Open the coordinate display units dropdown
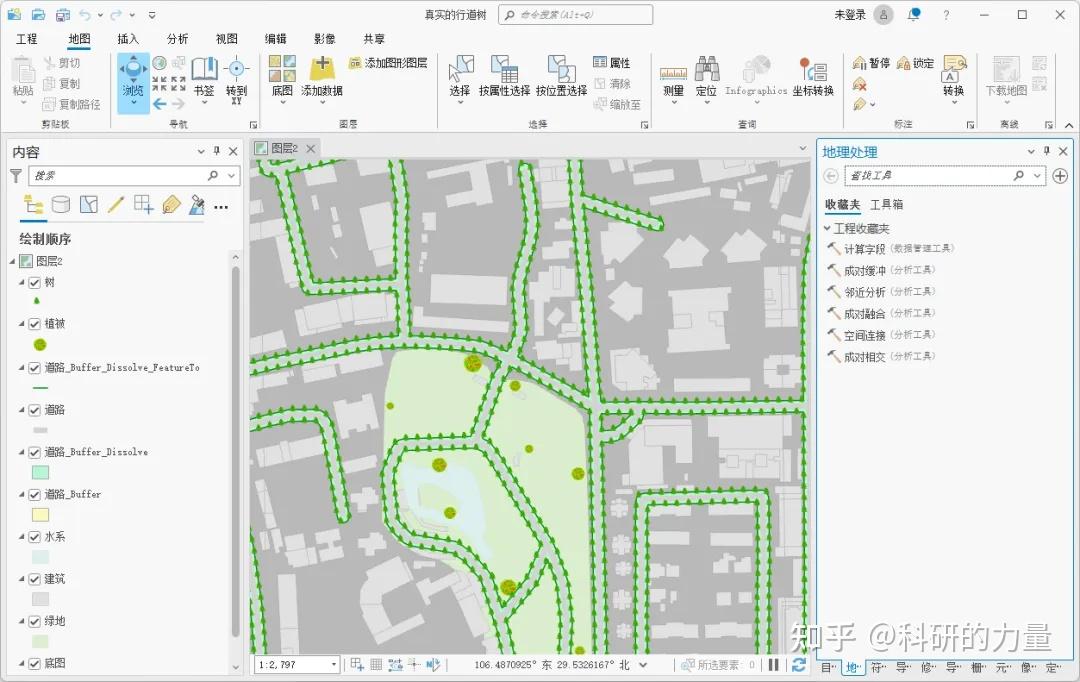Screen dimensions: 1080x682 tap(643, 665)
